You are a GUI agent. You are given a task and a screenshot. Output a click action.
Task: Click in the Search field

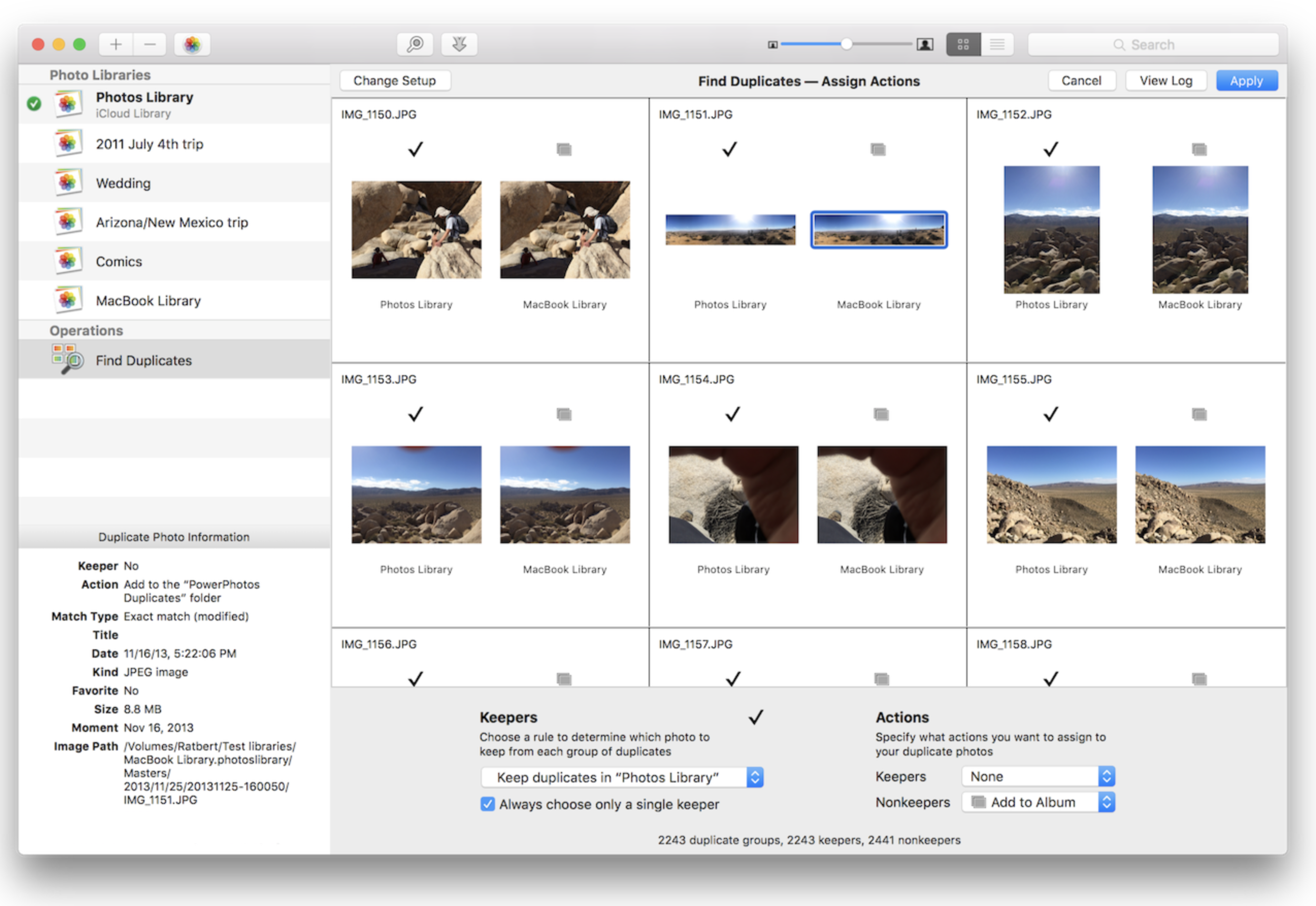tap(1153, 44)
